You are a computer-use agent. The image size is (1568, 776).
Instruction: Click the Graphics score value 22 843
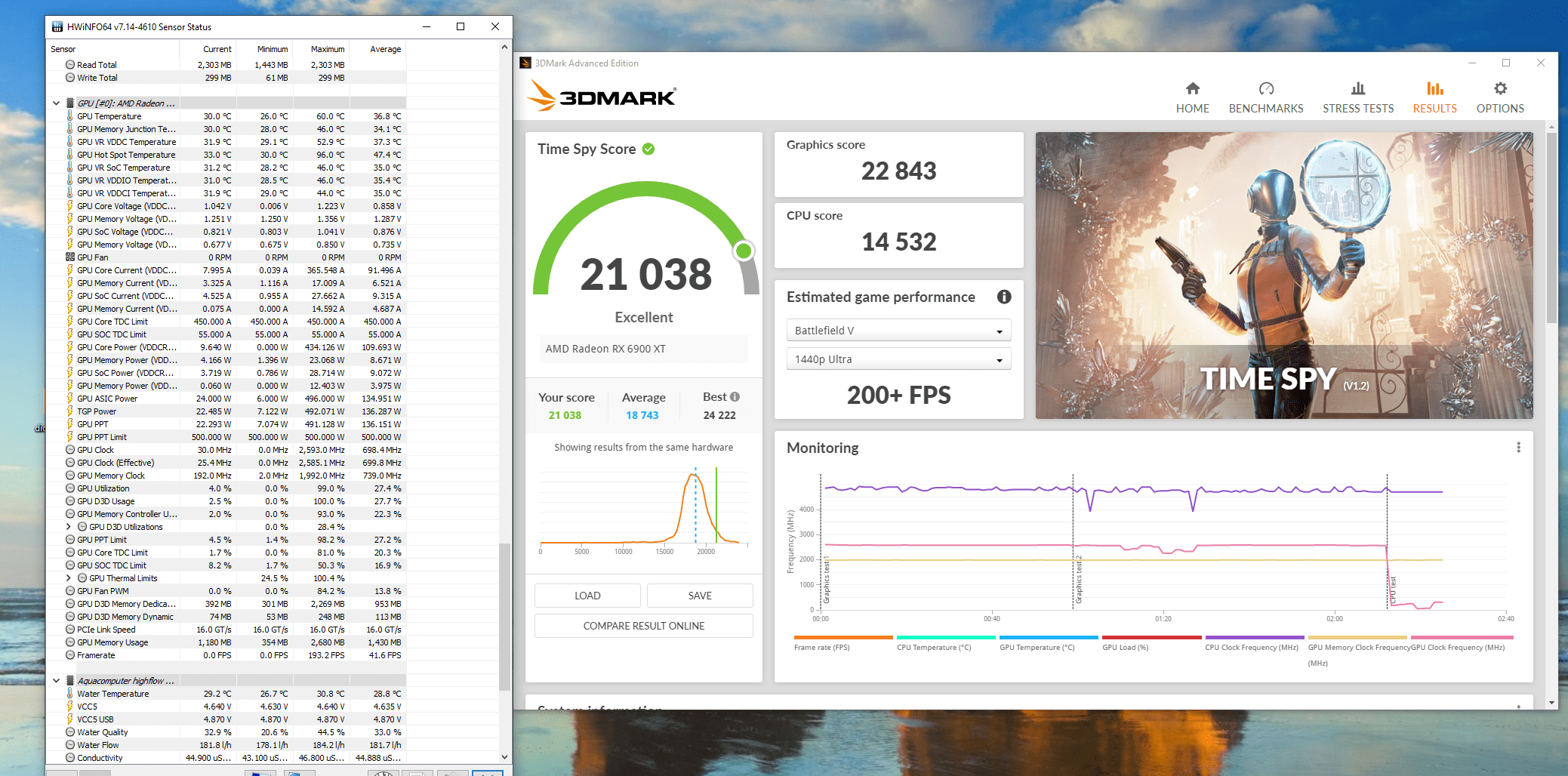(898, 171)
